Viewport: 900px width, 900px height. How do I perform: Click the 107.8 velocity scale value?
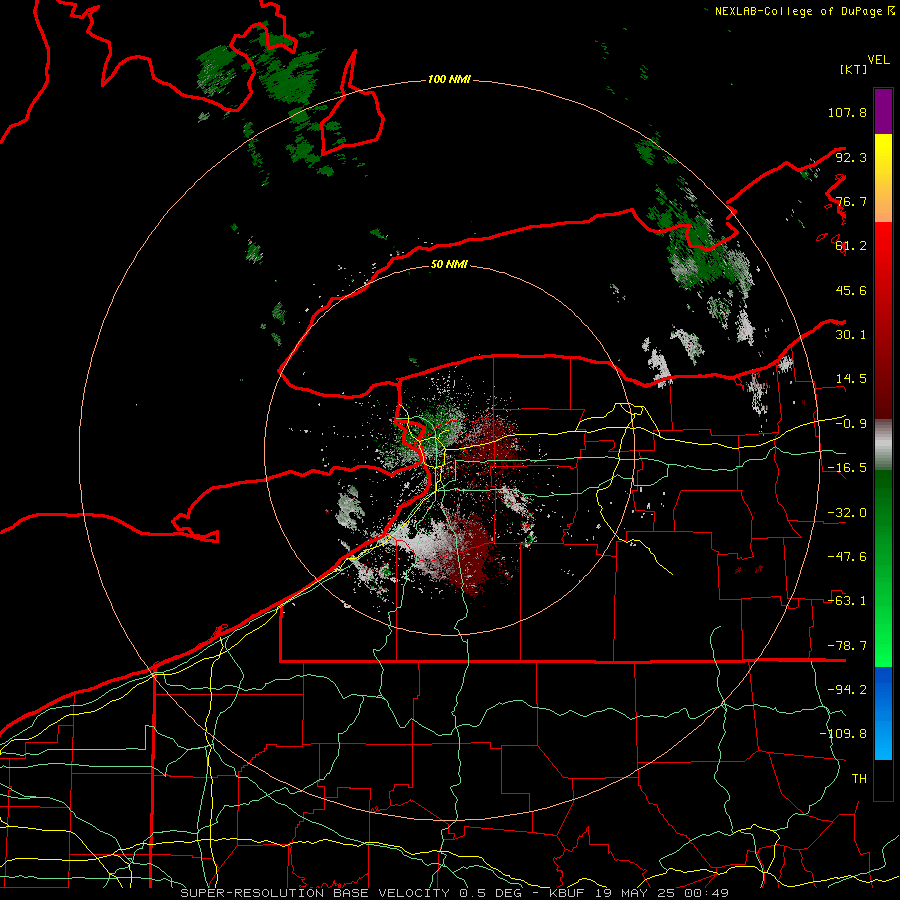point(847,112)
